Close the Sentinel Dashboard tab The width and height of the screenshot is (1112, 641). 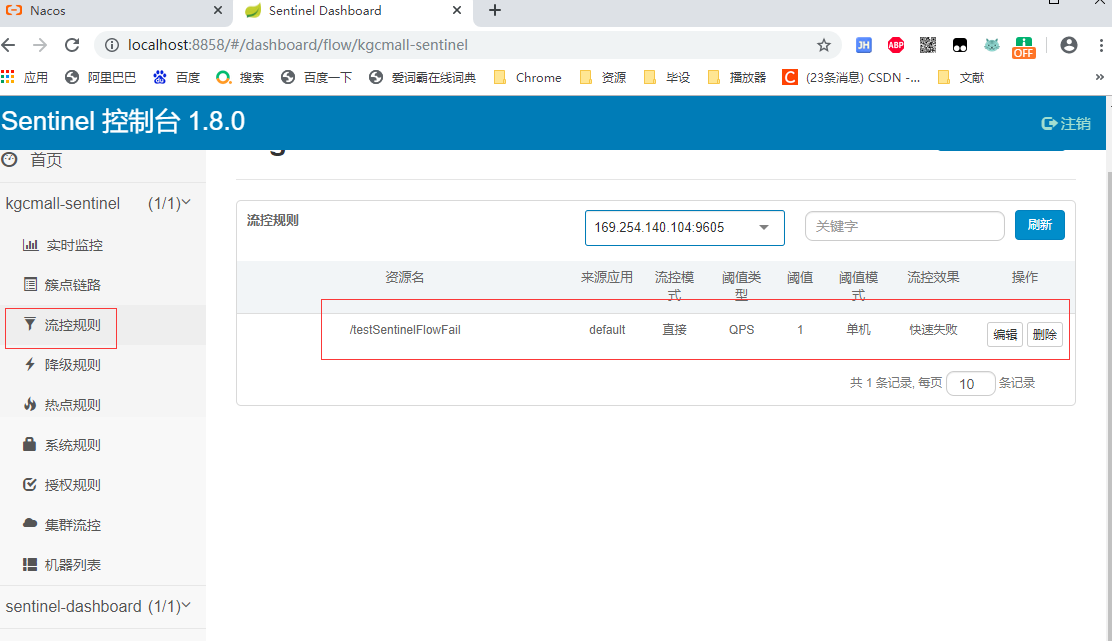click(457, 11)
